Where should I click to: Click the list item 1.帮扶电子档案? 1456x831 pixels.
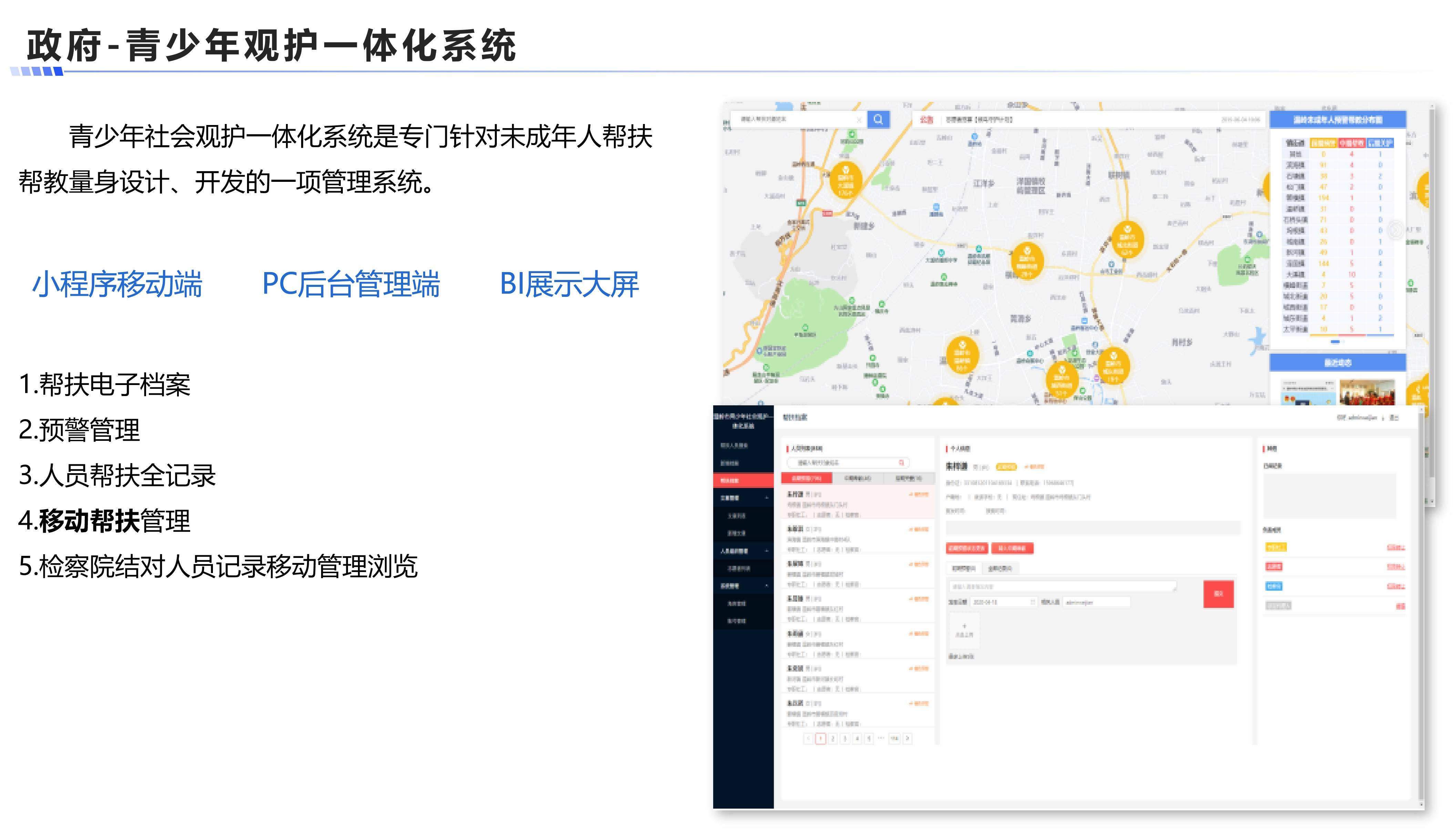coord(104,384)
